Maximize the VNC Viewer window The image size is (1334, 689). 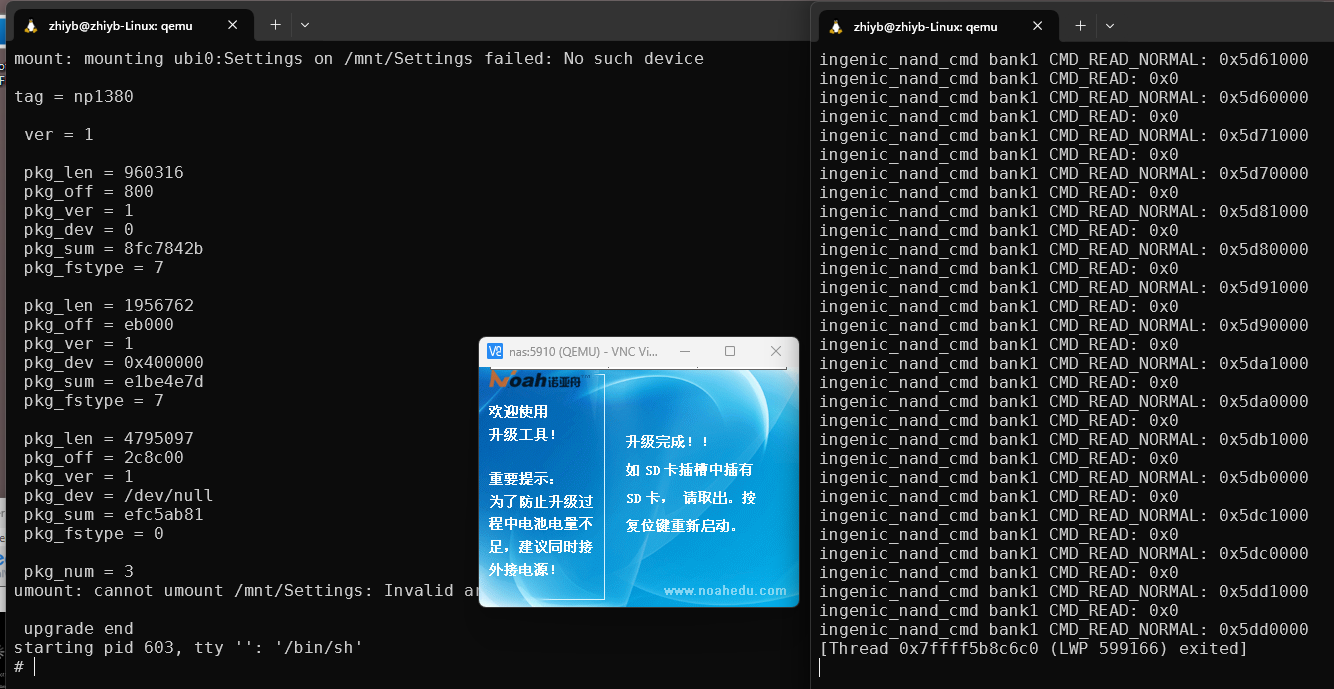click(x=730, y=351)
